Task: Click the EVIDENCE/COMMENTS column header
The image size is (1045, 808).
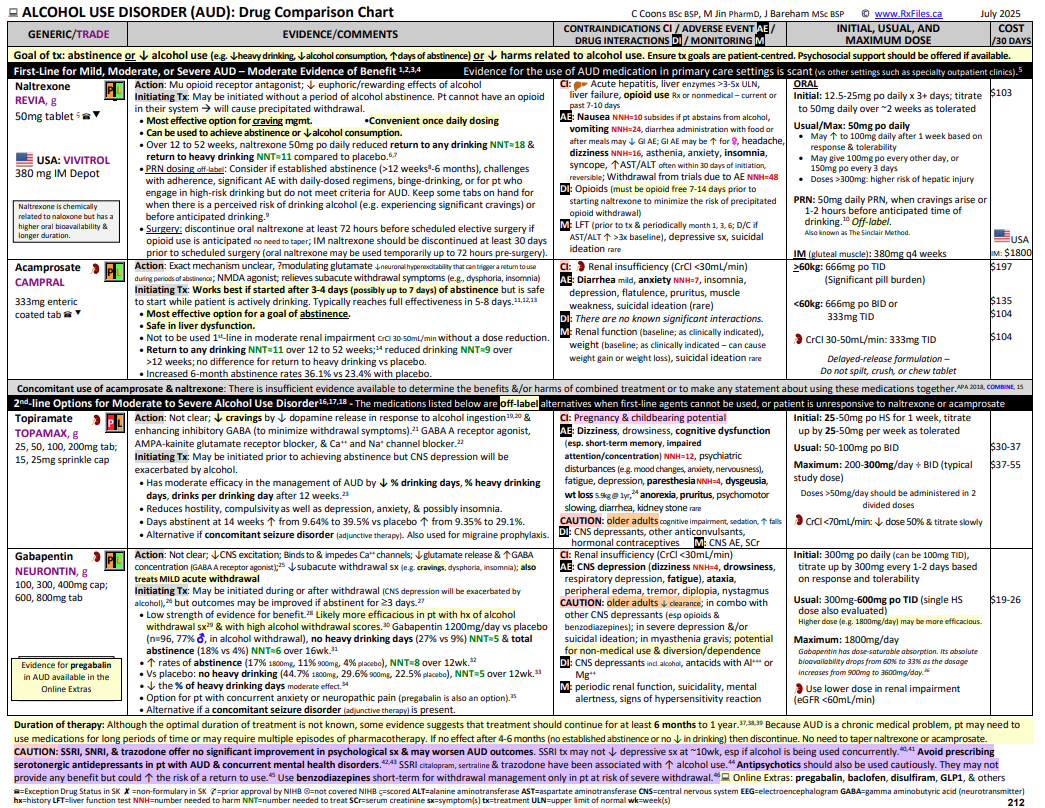Action: [340, 34]
